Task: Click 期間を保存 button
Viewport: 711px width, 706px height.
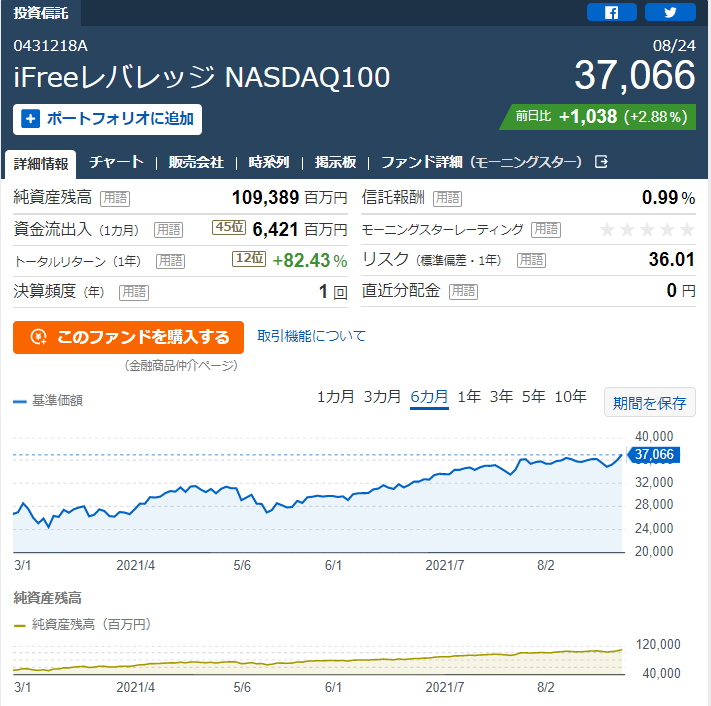Action: coord(649,402)
